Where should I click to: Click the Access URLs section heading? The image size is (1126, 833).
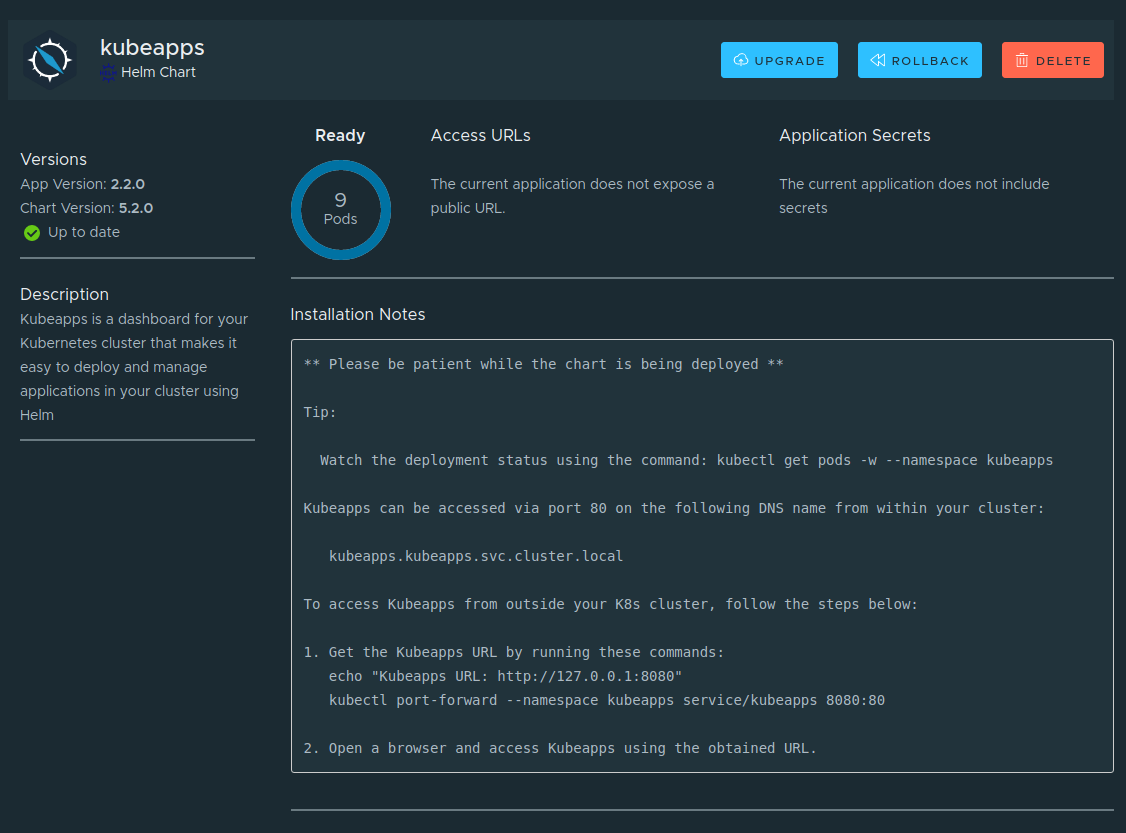pyautogui.click(x=480, y=135)
